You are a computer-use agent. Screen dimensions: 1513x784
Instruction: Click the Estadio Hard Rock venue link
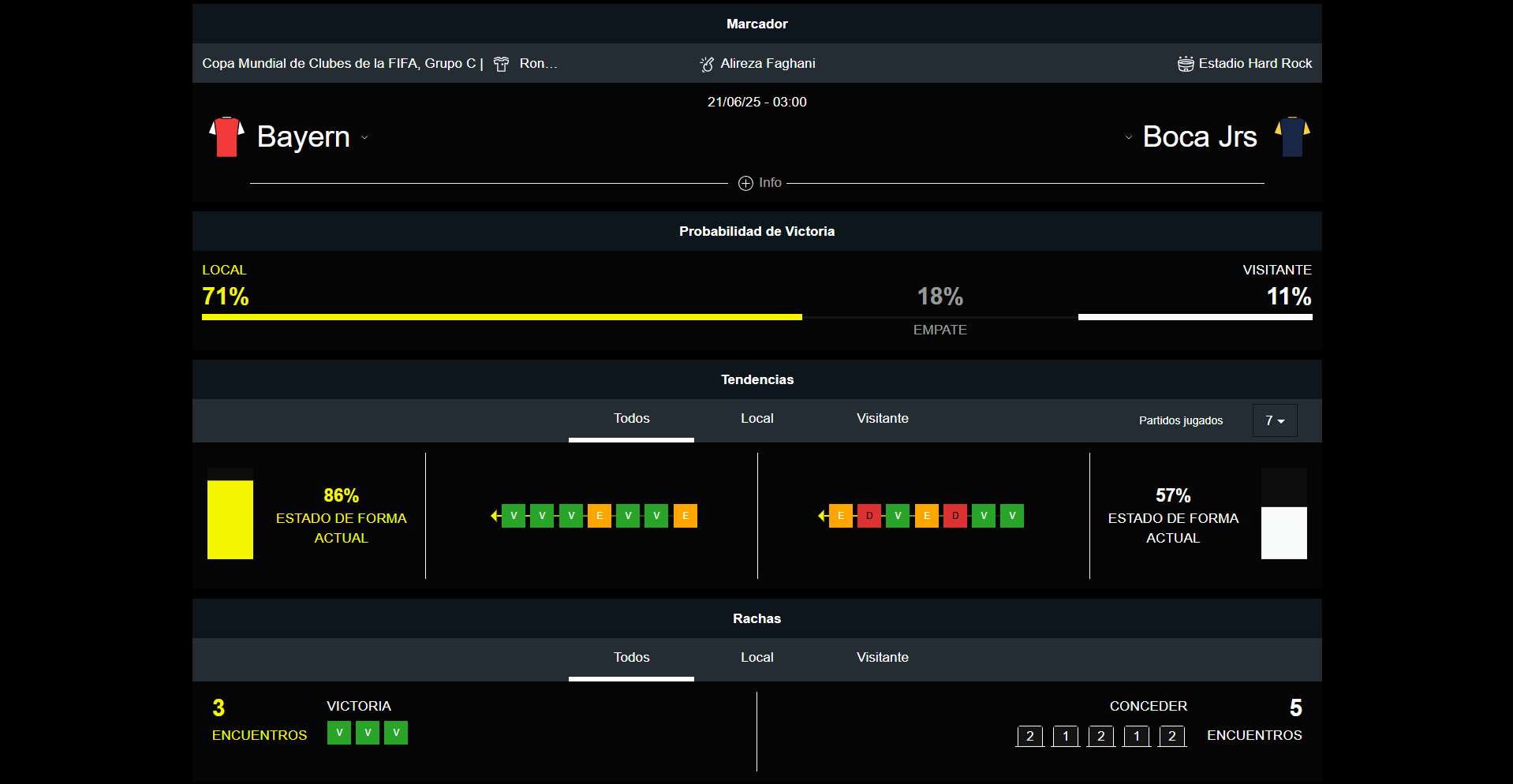pos(1255,64)
